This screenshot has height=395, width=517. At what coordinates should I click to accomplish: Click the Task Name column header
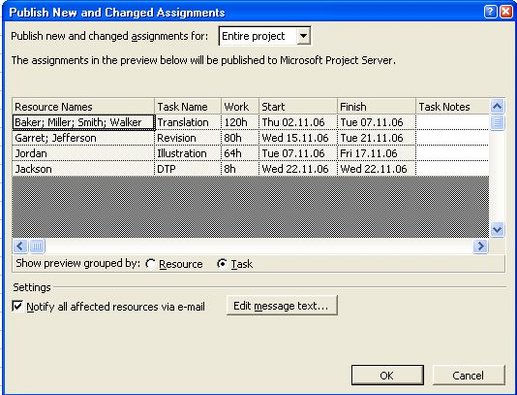(x=188, y=107)
